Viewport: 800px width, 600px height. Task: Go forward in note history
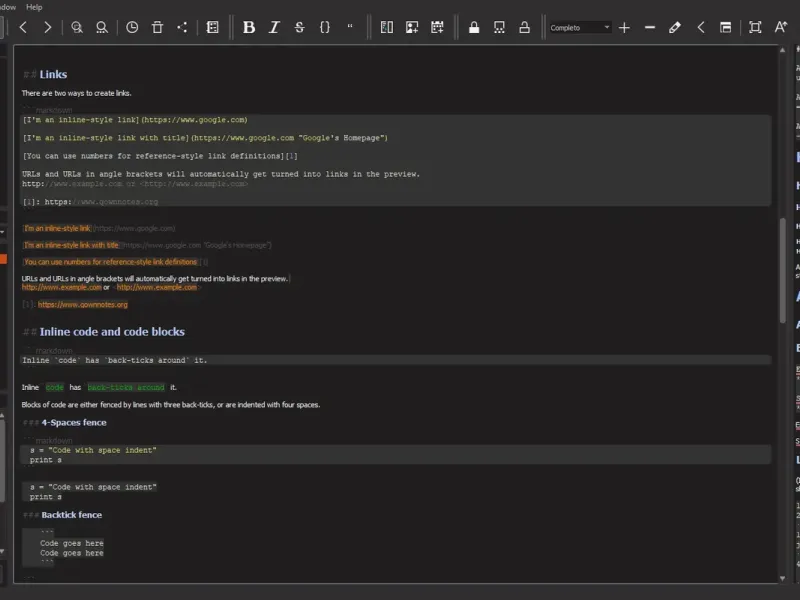click(47, 27)
